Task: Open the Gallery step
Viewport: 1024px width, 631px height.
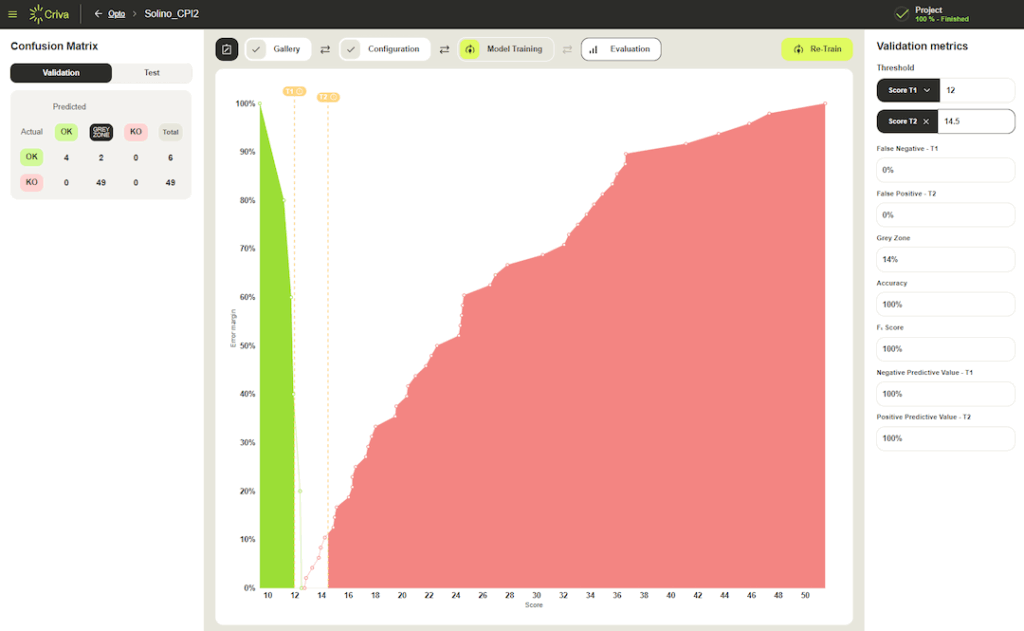Action: click(286, 49)
